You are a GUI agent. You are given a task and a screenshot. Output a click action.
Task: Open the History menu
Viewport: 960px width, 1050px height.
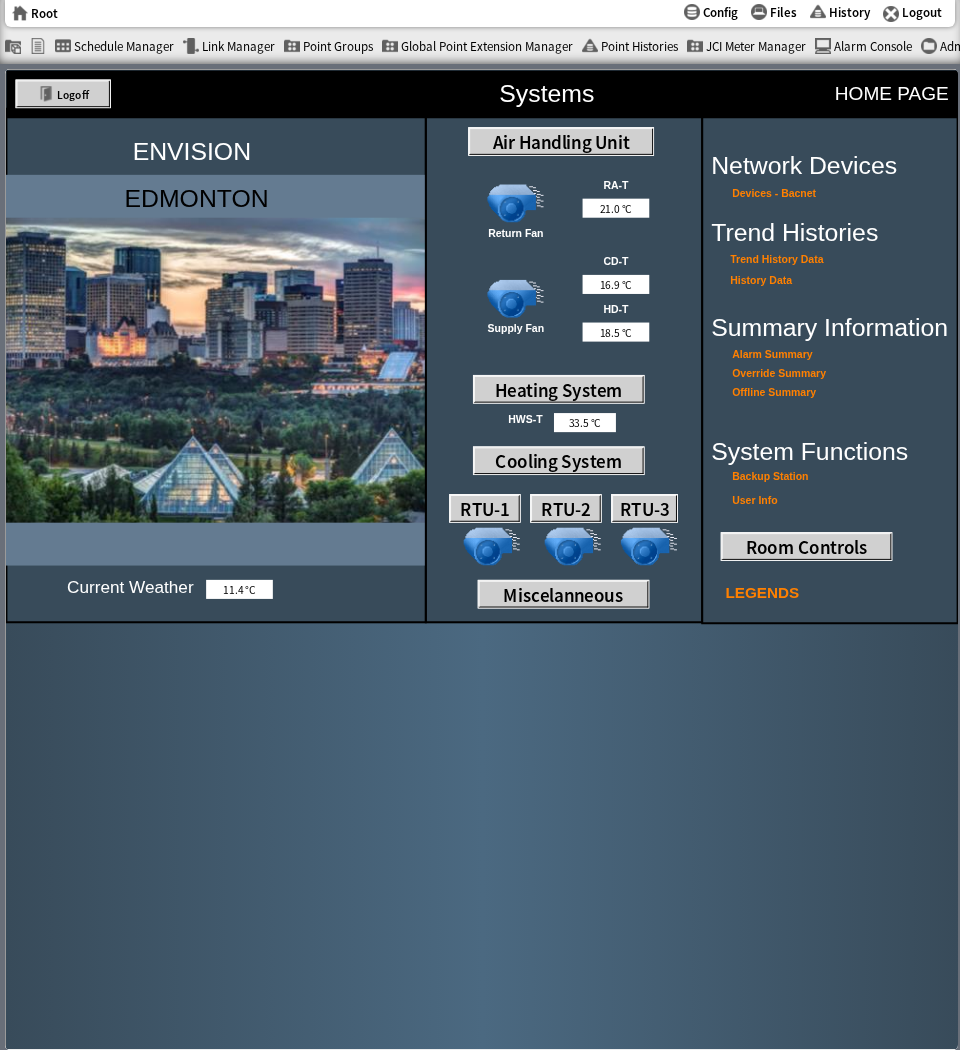click(839, 13)
